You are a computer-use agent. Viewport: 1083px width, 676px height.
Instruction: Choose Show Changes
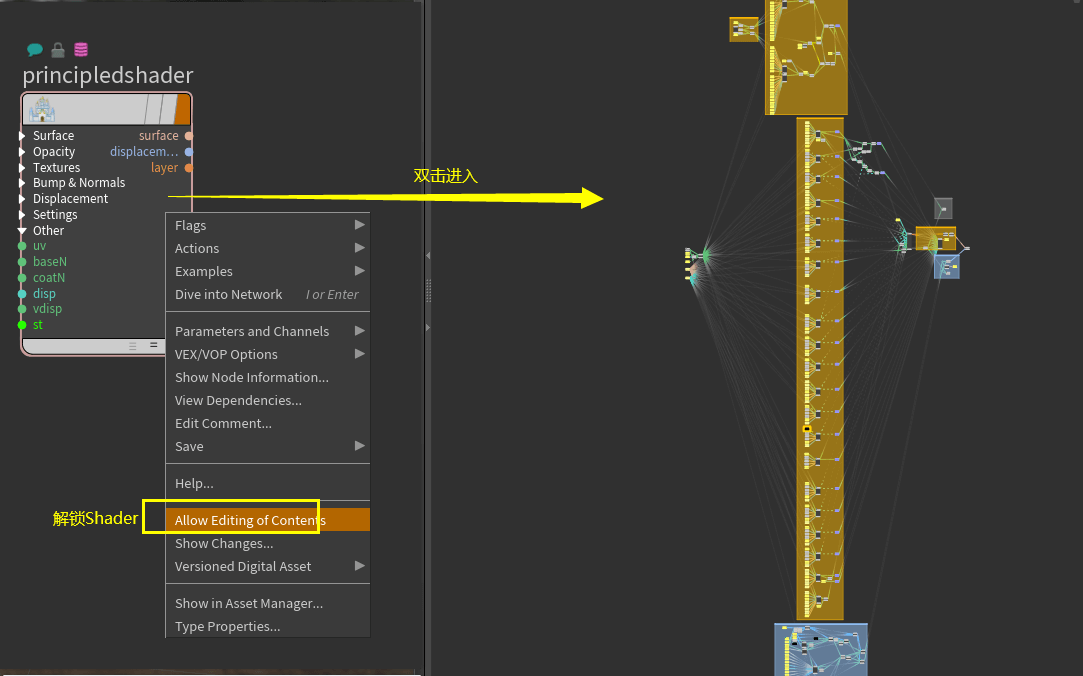click(268, 543)
